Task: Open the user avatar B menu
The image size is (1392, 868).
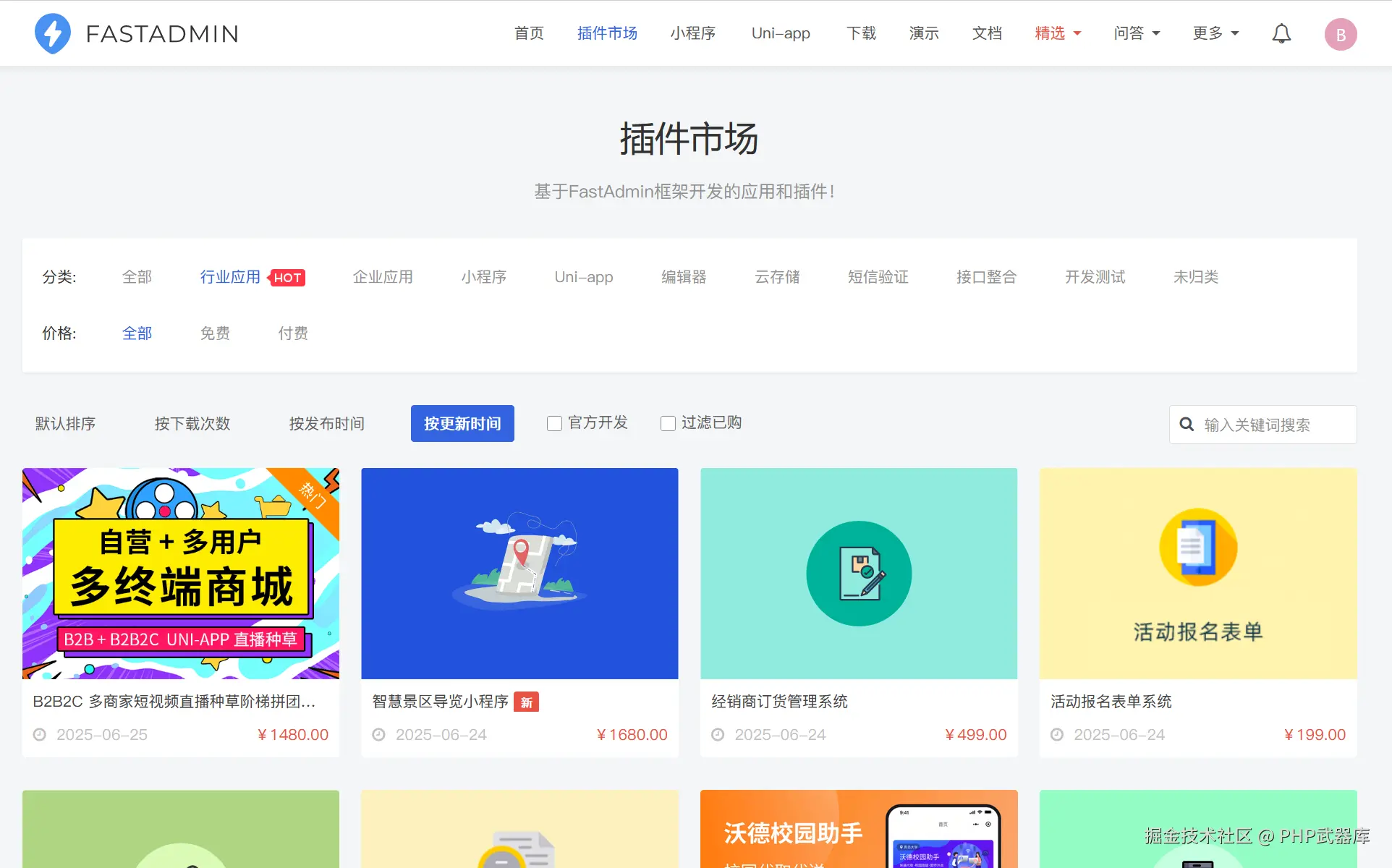Action: pyautogui.click(x=1340, y=34)
